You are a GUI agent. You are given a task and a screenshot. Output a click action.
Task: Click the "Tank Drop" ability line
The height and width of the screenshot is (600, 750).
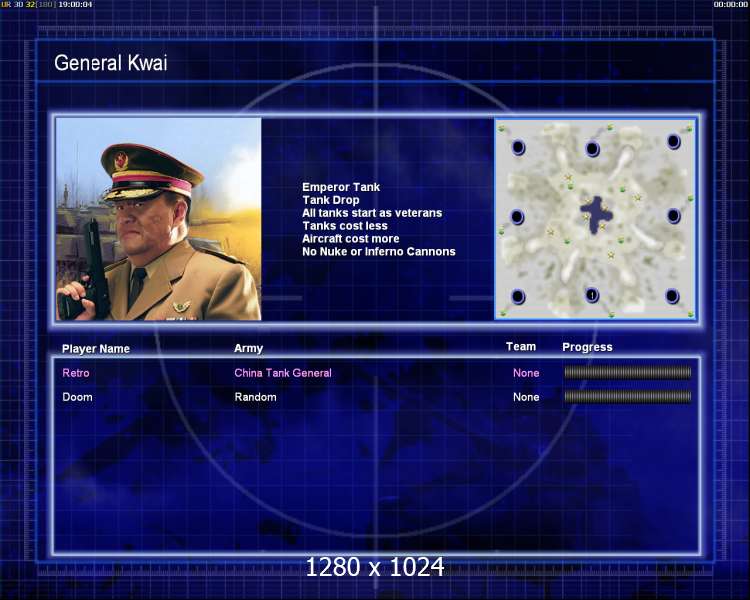(331, 200)
